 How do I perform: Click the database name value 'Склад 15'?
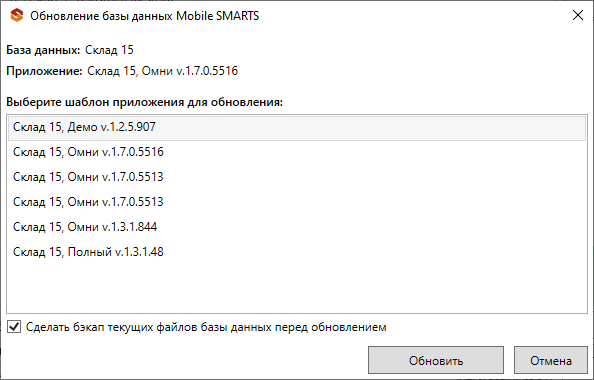coord(109,50)
